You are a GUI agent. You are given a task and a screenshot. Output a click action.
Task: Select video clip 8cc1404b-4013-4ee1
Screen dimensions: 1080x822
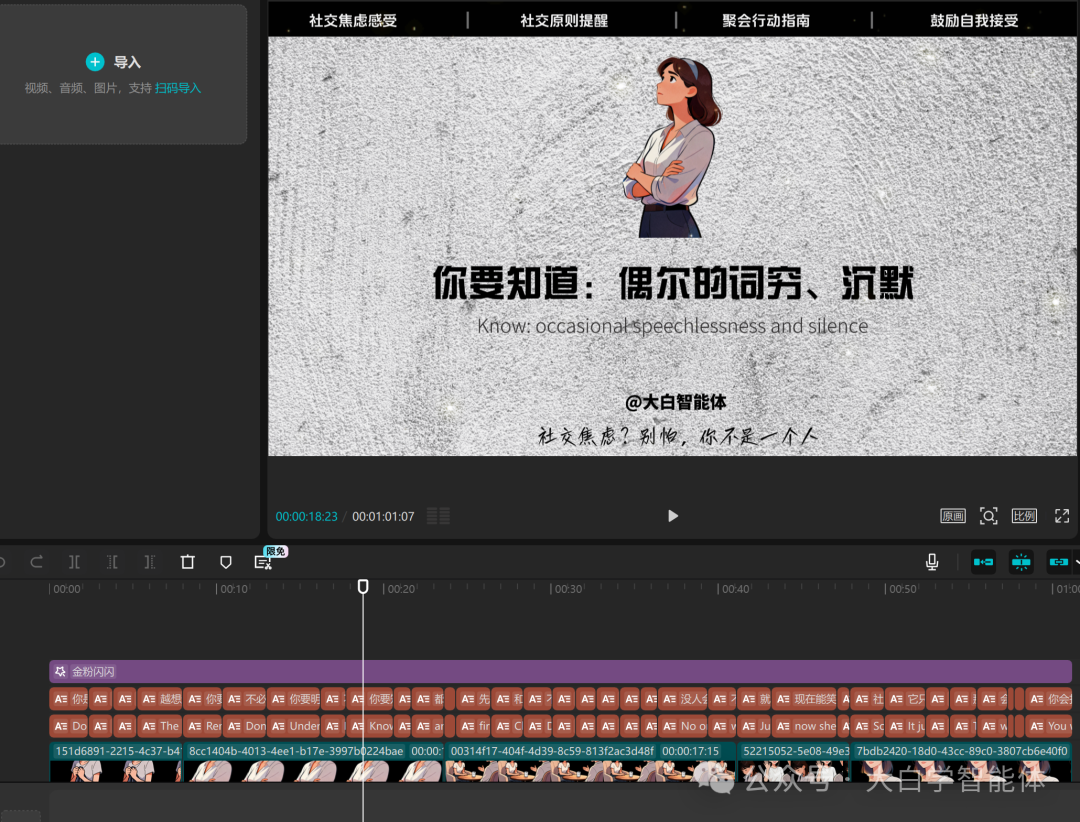315,762
